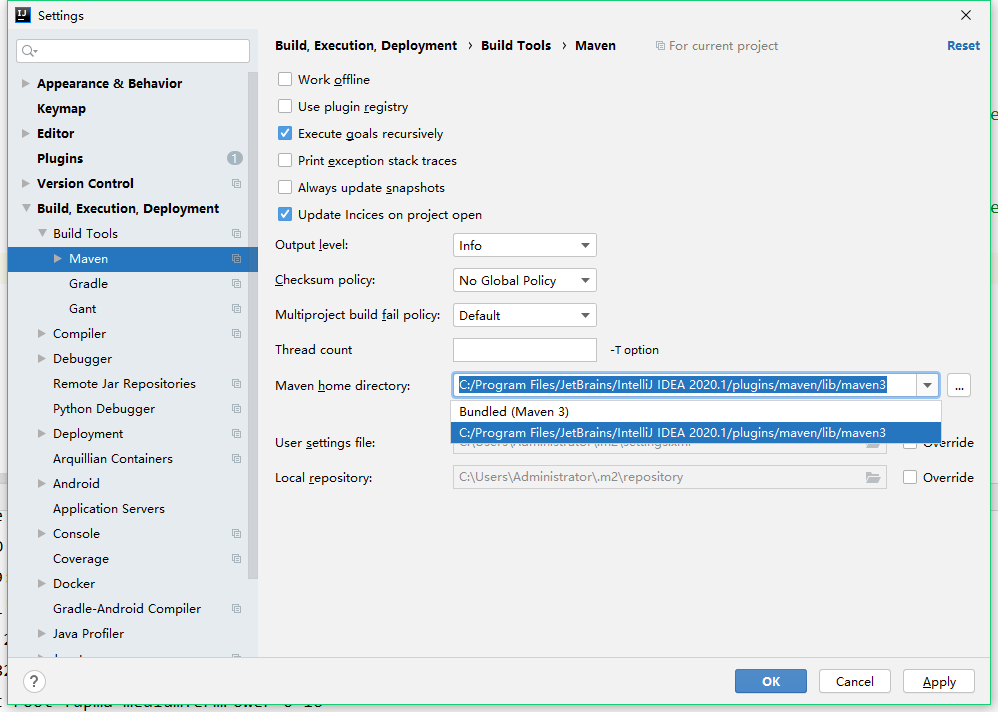
Task: Click the IntelliJ IDEA logo in title bar
Action: tap(23, 15)
